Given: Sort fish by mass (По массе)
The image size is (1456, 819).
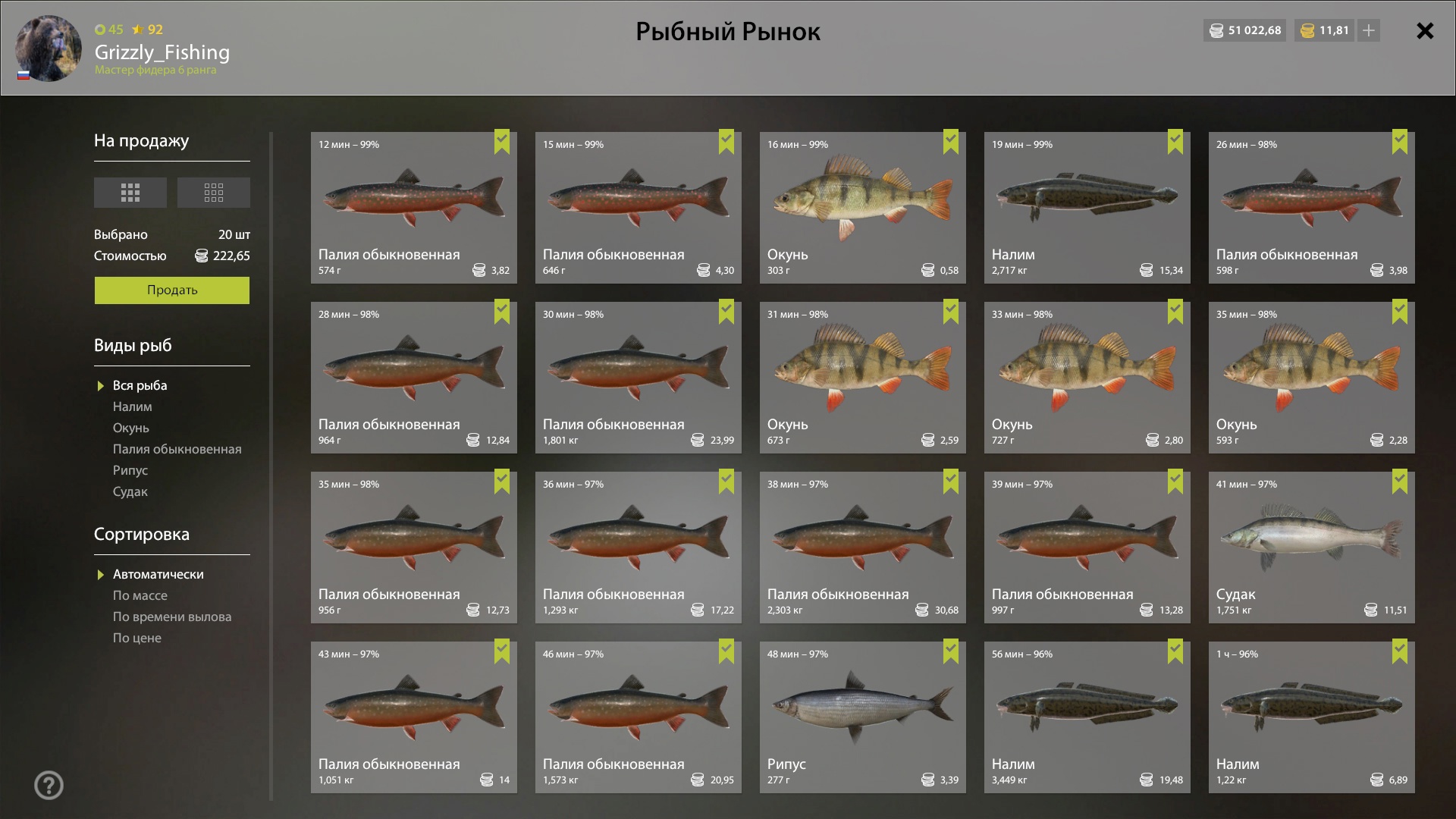Looking at the screenshot, I should [x=140, y=595].
